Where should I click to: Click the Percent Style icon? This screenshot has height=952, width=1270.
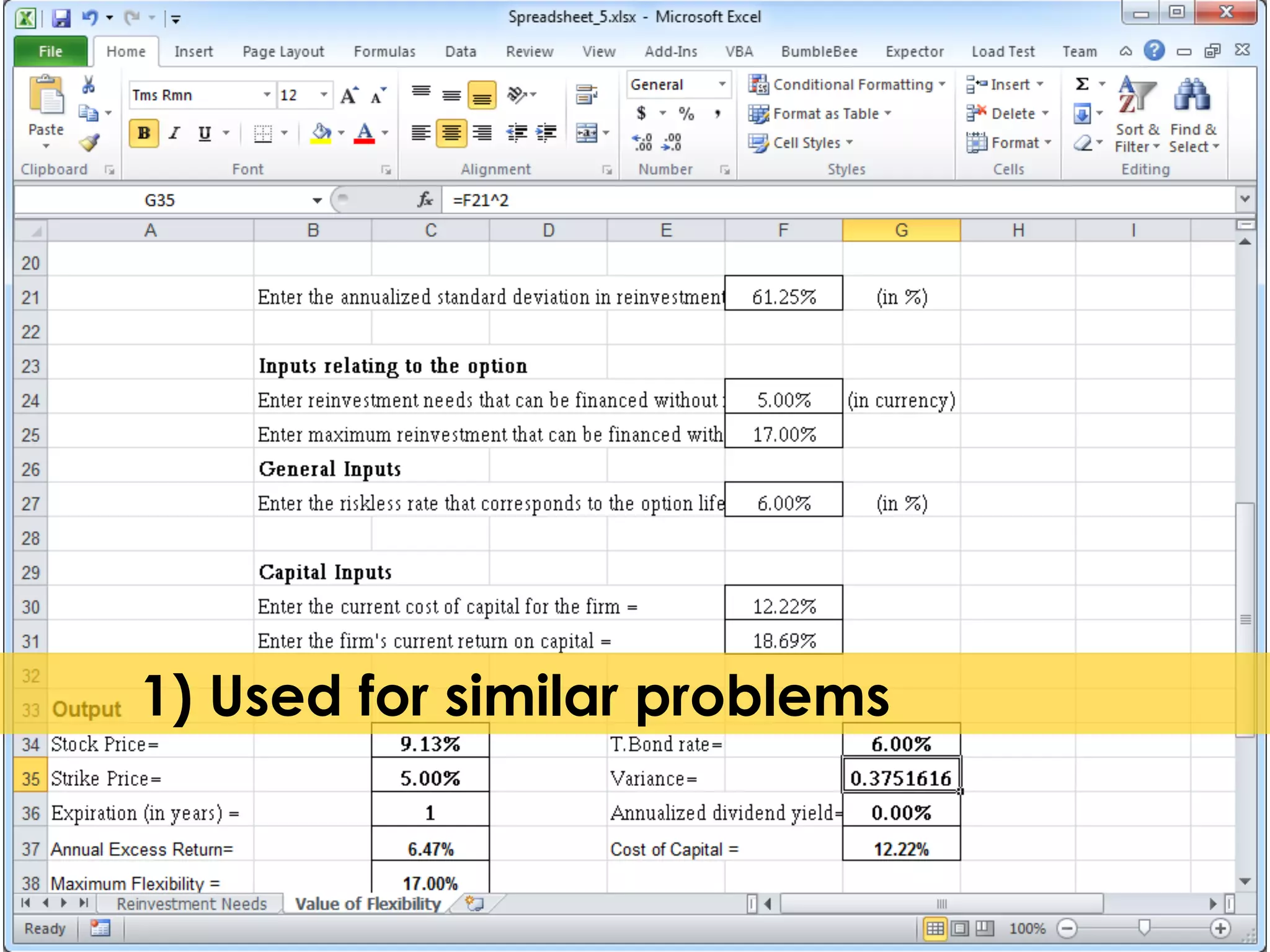click(686, 113)
